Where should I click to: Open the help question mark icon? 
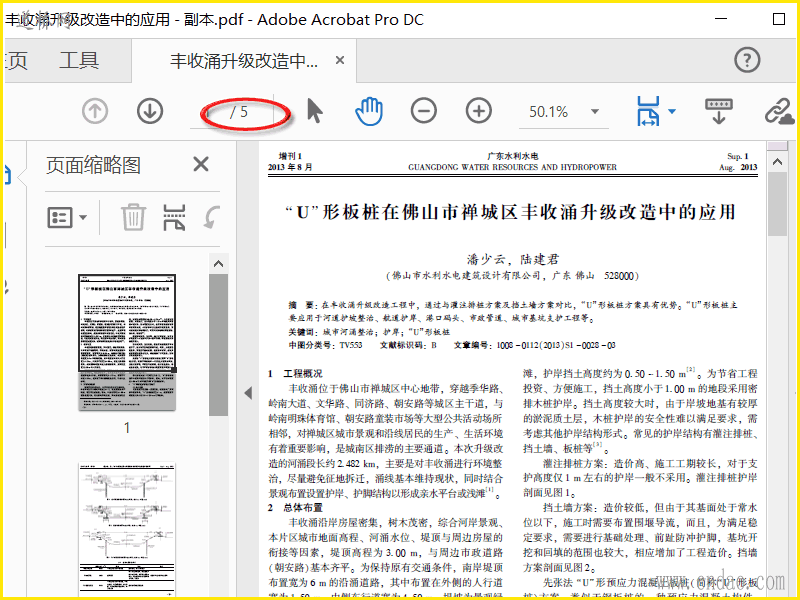(747, 60)
